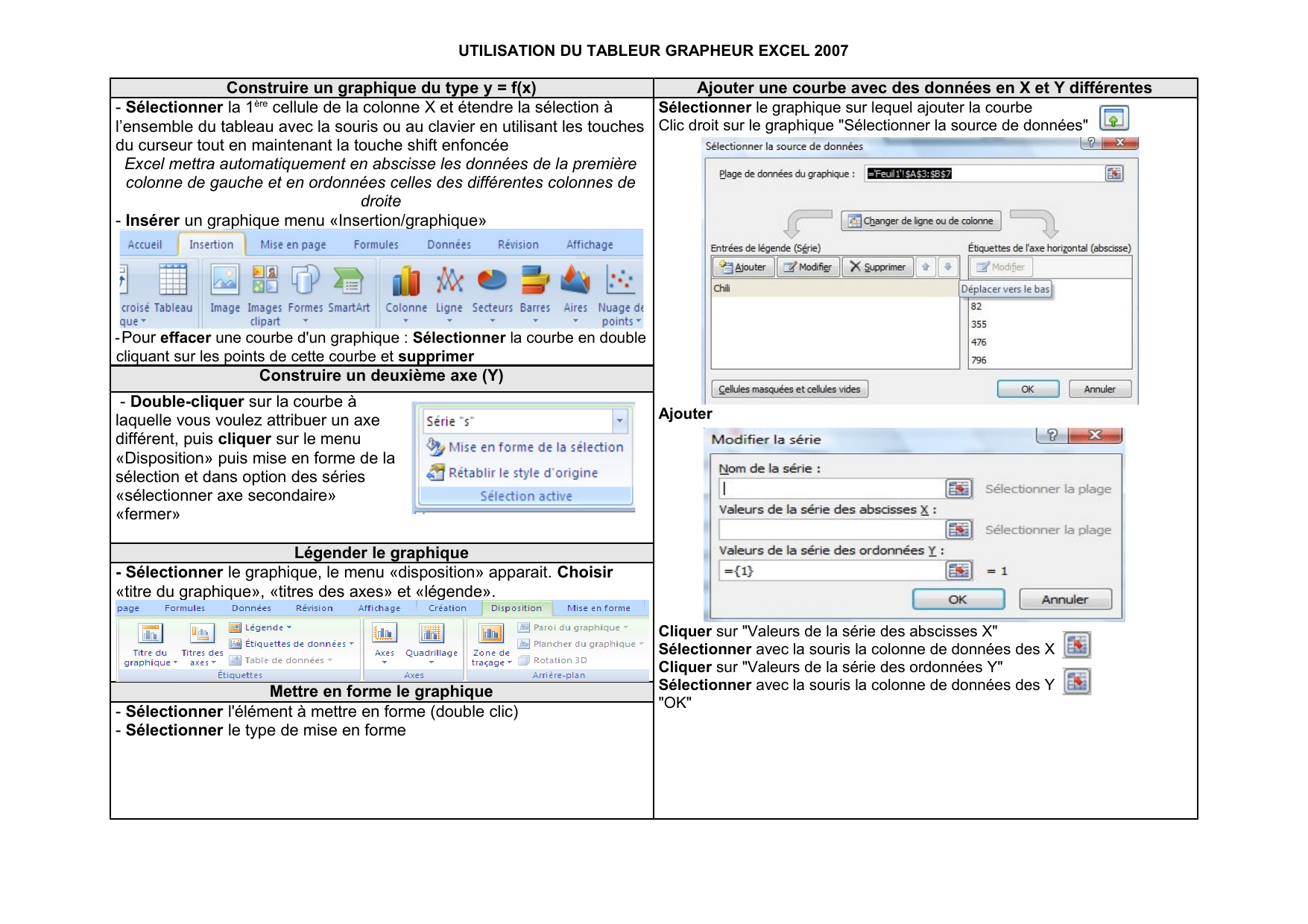
Task: Select the Aires chart icon
Action: pos(575,282)
